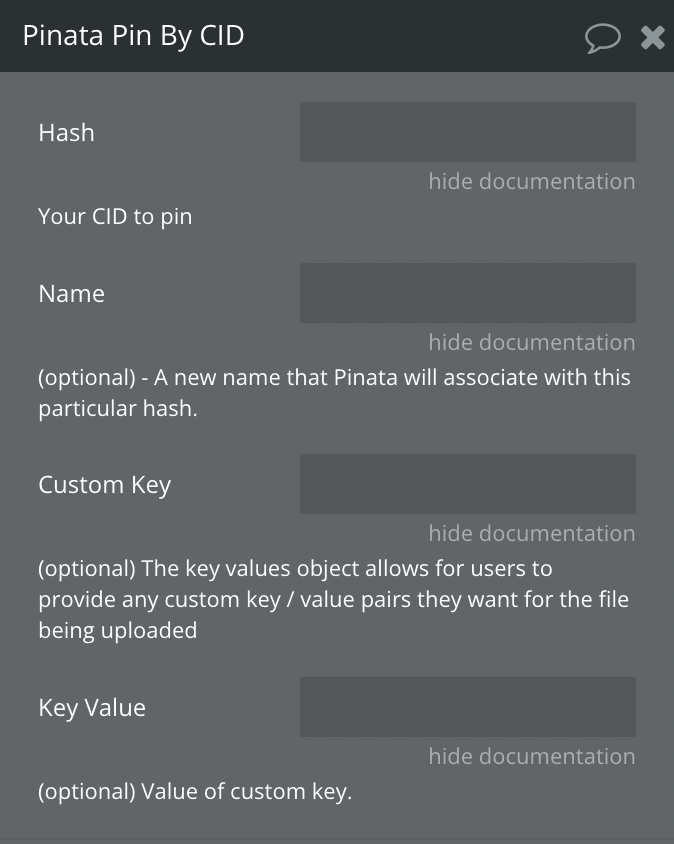This screenshot has height=844, width=674.
Task: Open the comment speech bubble icon
Action: pyautogui.click(x=602, y=38)
